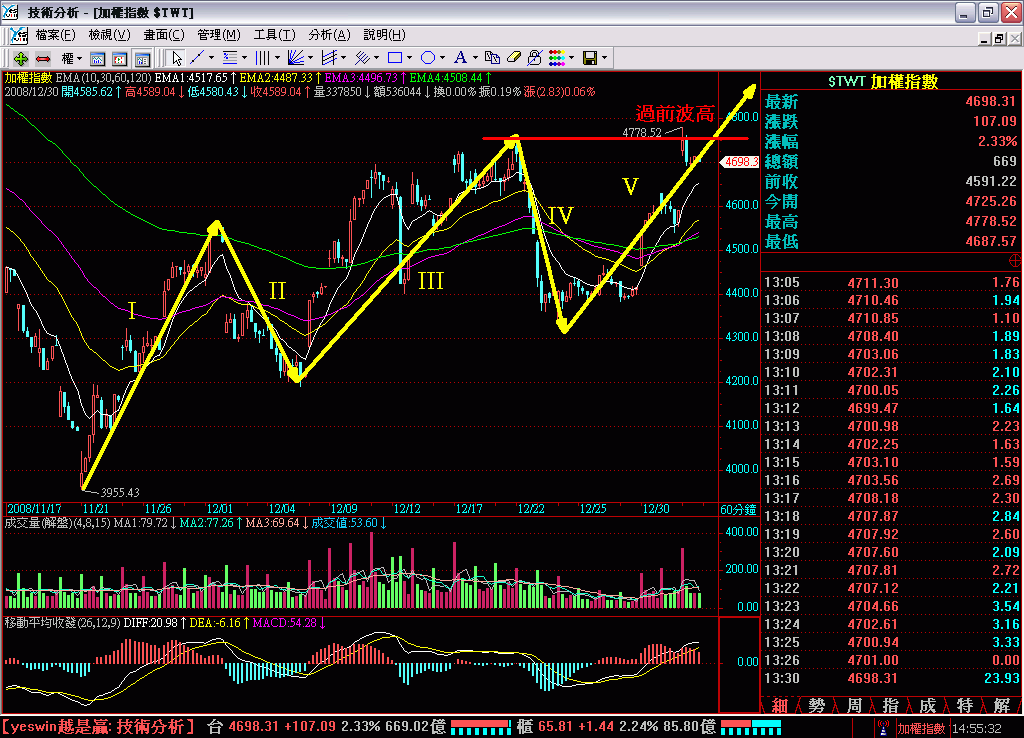
Task: Select the parallel channel lines tool
Action: click(328, 58)
